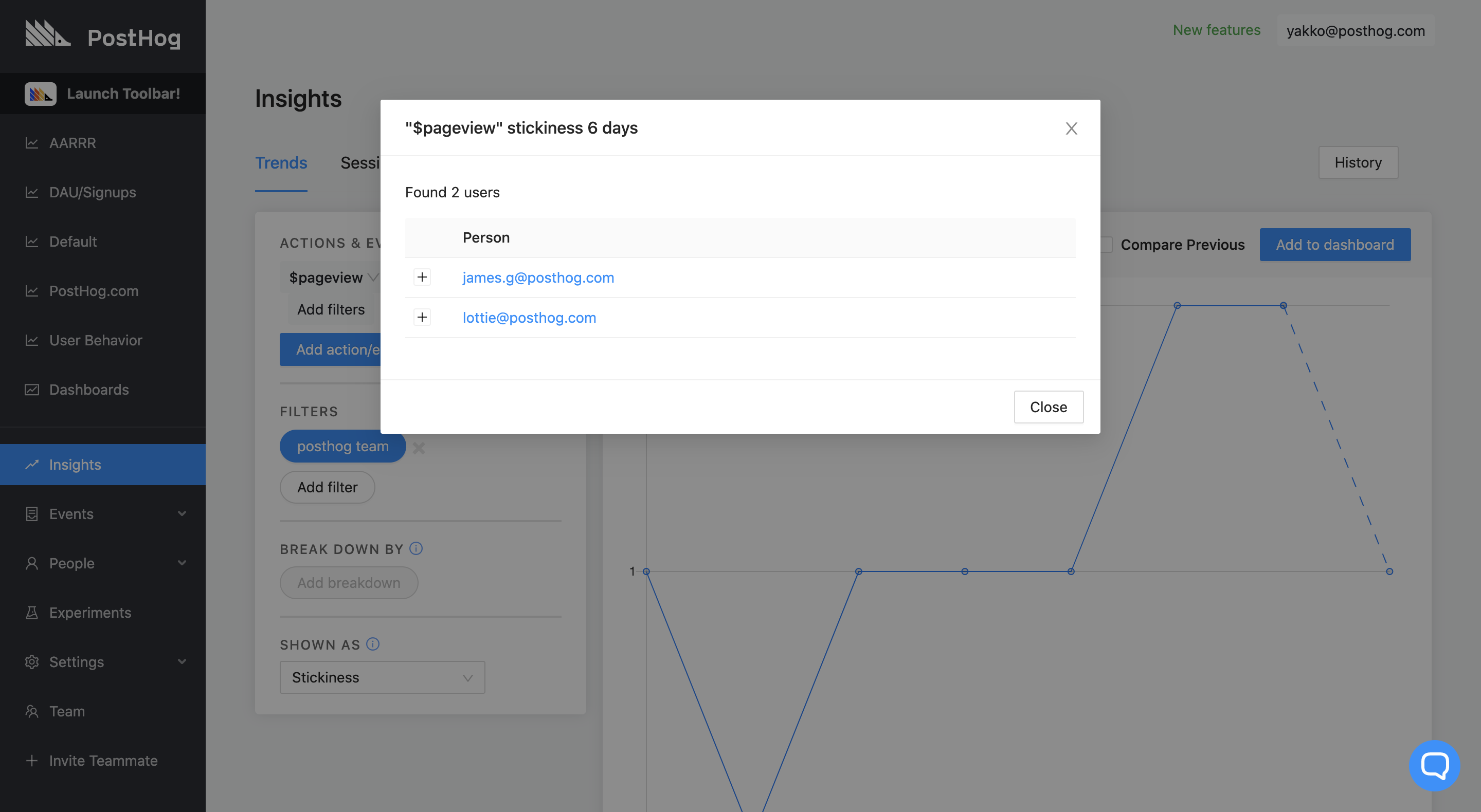Click the Invite Teammate plus icon
This screenshot has width=1481, height=812.
31,760
